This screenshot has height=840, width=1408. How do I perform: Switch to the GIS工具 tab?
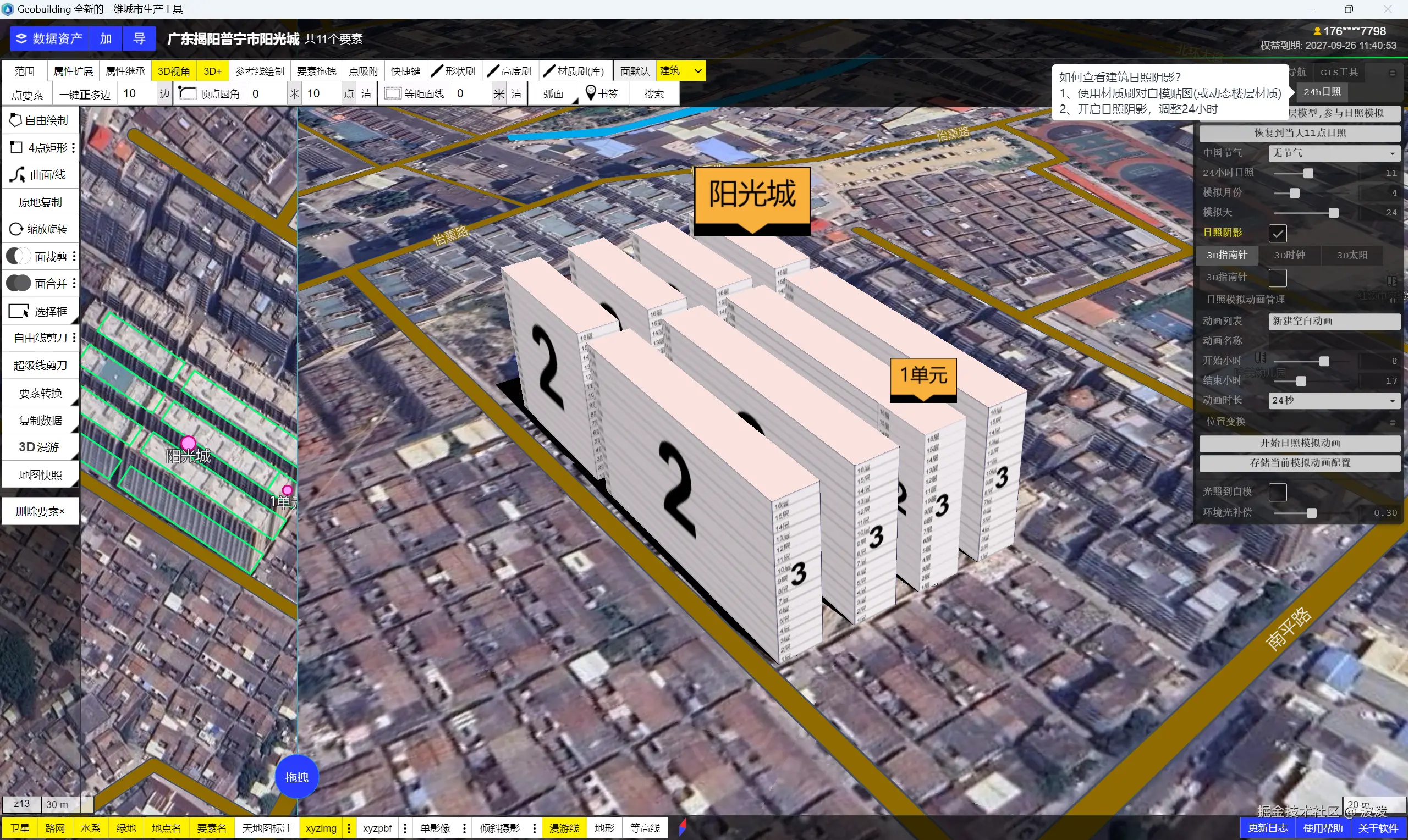point(1339,72)
